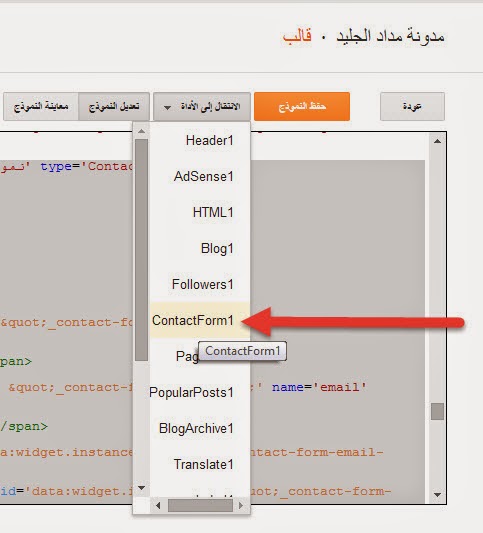Click code editor scroll up arrow
The image size is (483, 533).
click(437, 141)
